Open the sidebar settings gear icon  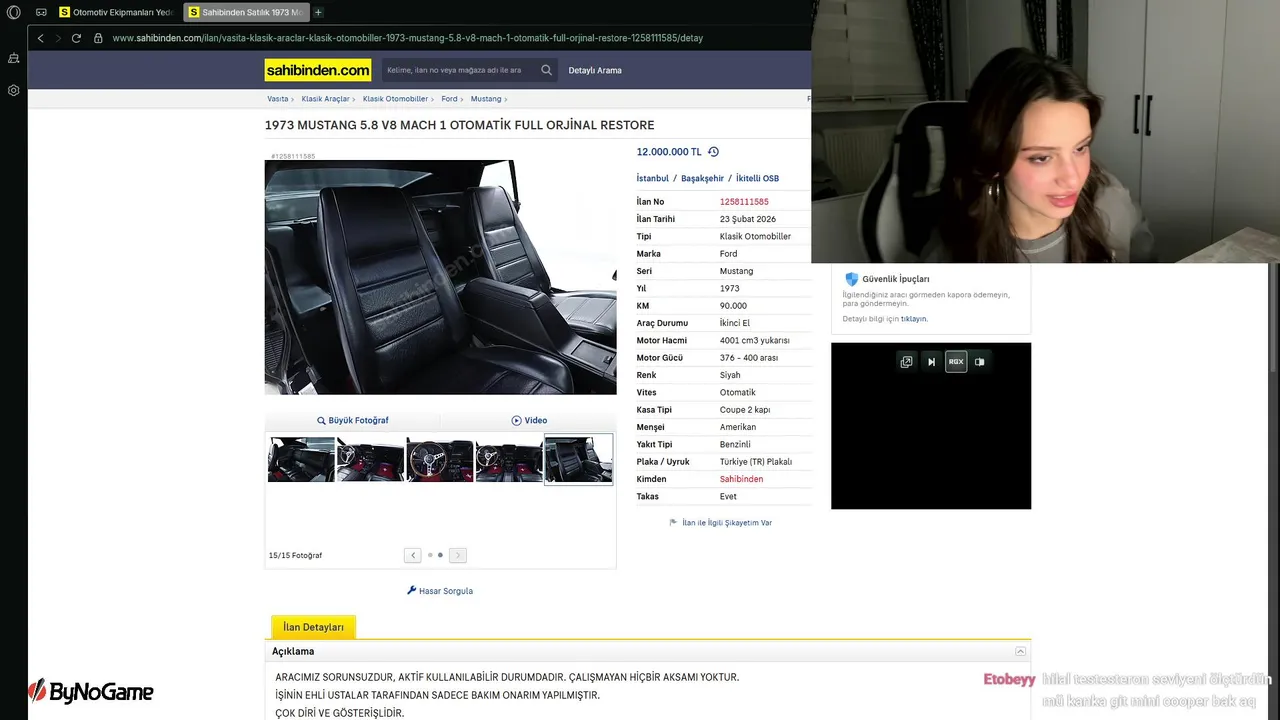click(x=14, y=90)
